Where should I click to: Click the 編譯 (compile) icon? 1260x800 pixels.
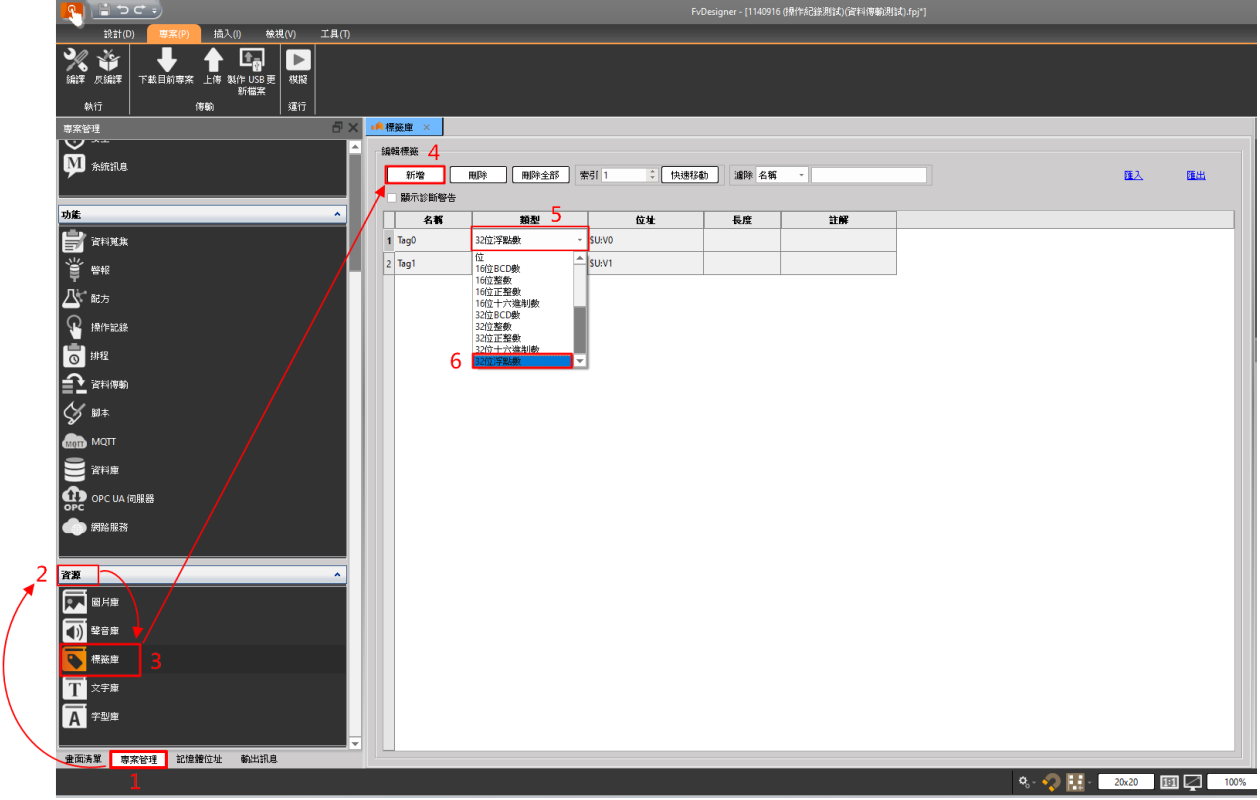coord(75,61)
